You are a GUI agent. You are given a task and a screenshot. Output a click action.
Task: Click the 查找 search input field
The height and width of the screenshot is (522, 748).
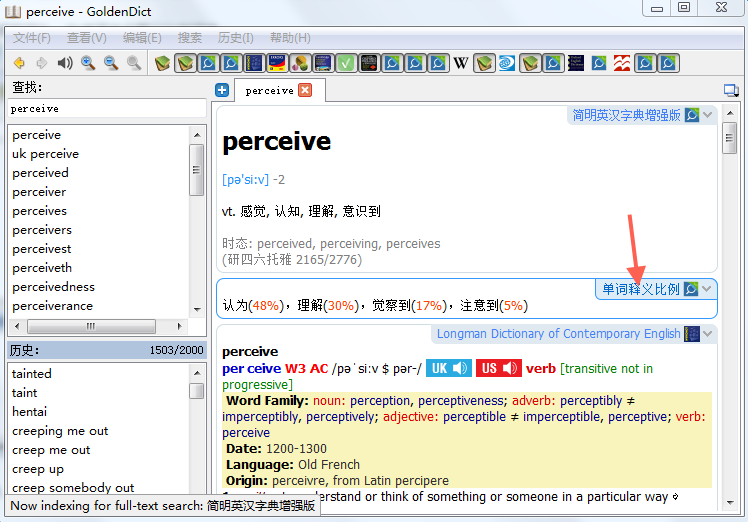click(107, 109)
